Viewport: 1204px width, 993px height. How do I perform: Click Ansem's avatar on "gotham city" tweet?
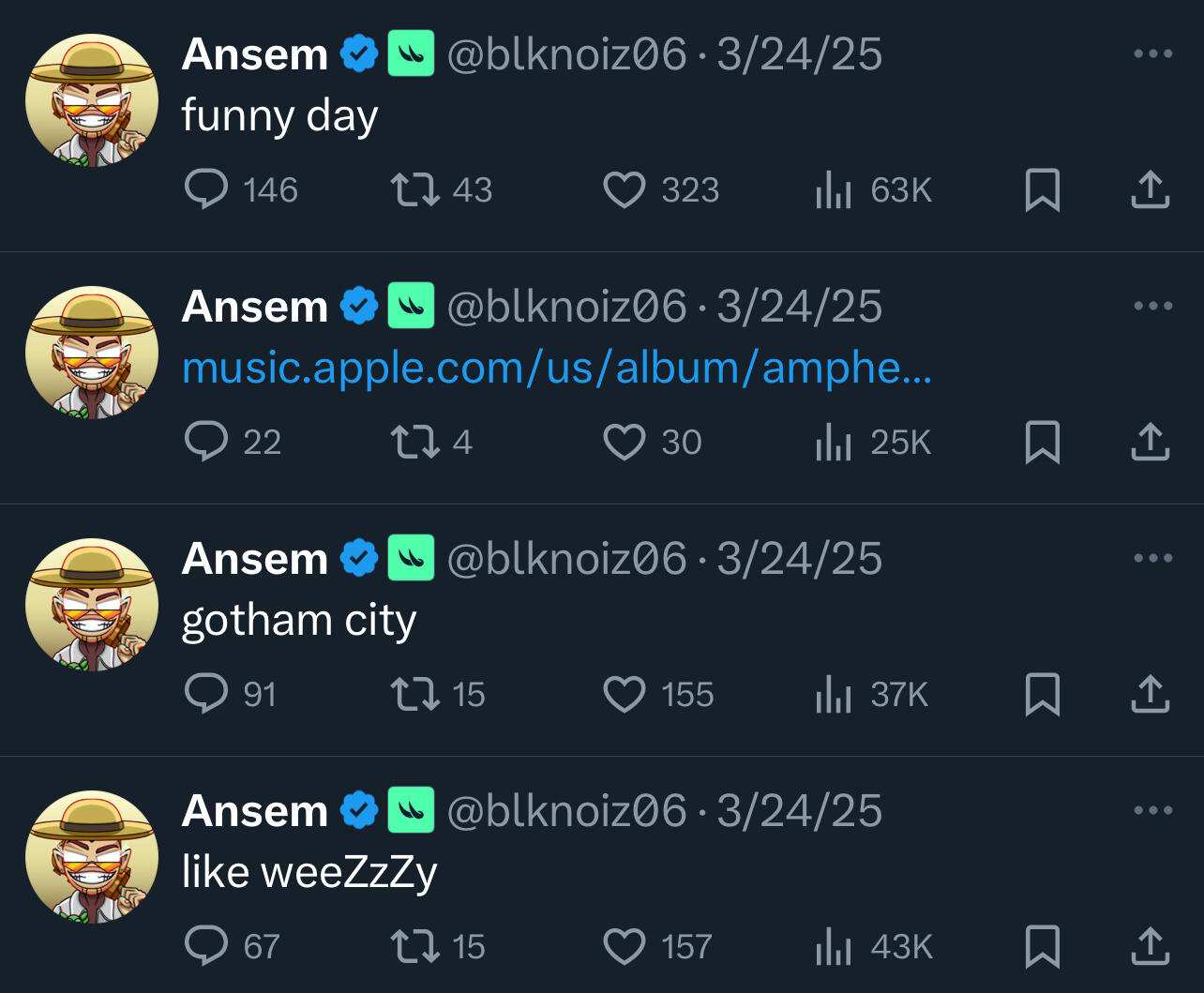point(92,604)
